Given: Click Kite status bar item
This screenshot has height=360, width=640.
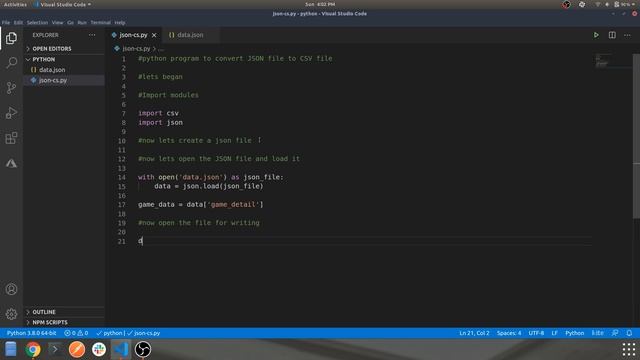Looking at the screenshot, I should point(598,333).
